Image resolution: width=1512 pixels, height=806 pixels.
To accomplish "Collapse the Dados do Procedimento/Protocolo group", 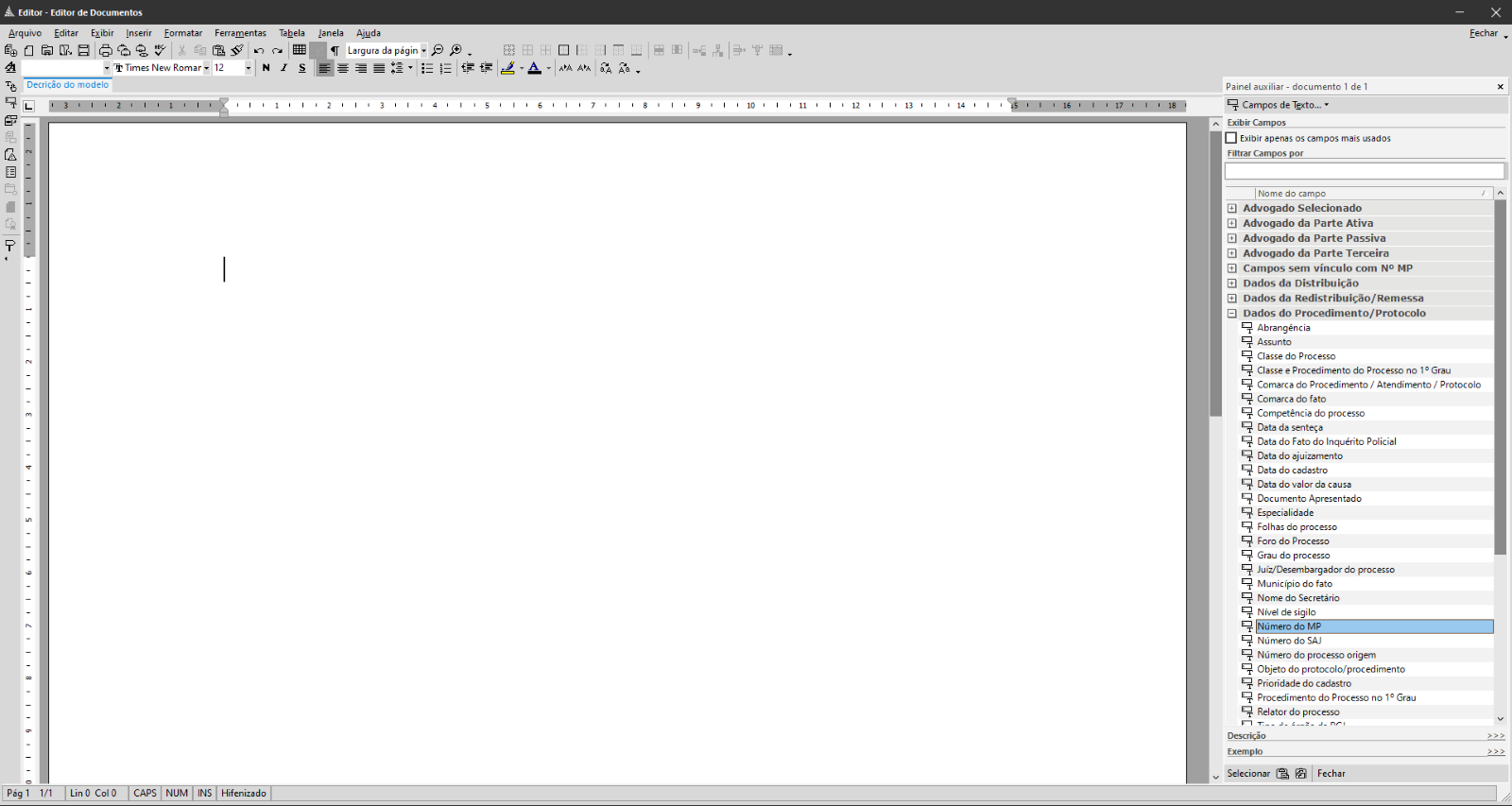I will 1231,313.
